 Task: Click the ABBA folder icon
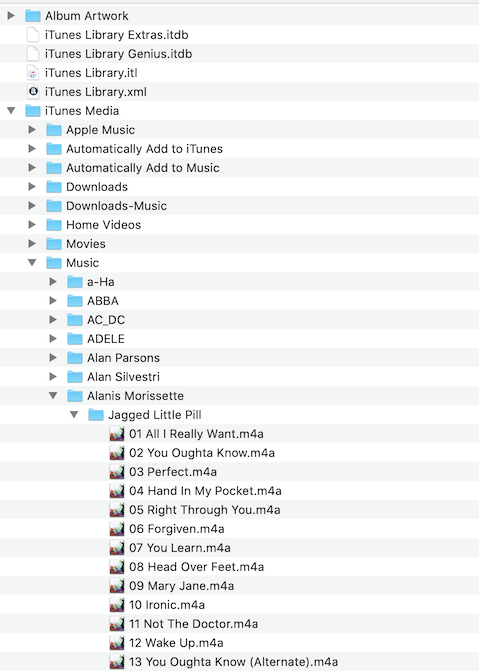75,301
